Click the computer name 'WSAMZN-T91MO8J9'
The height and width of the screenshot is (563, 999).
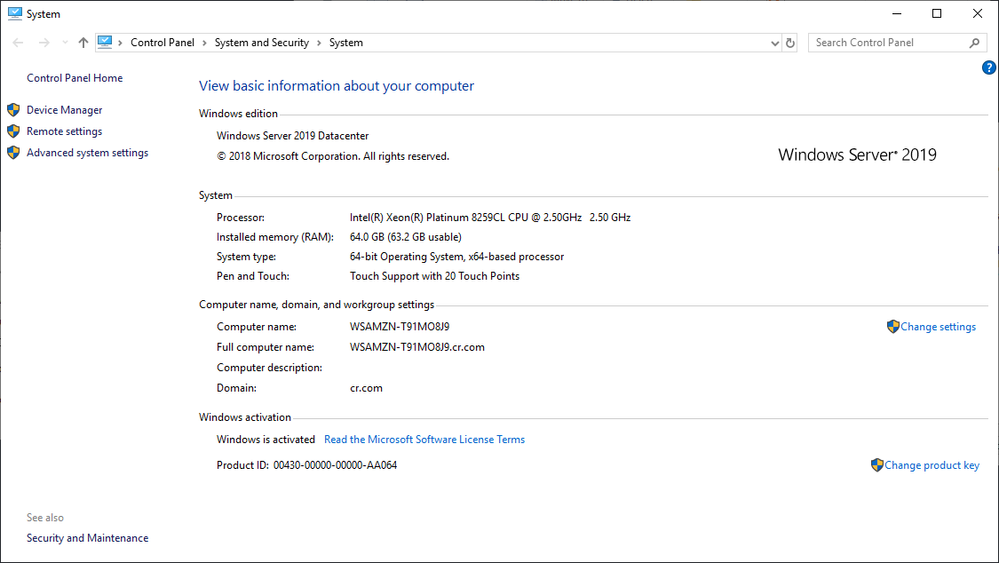(x=399, y=327)
